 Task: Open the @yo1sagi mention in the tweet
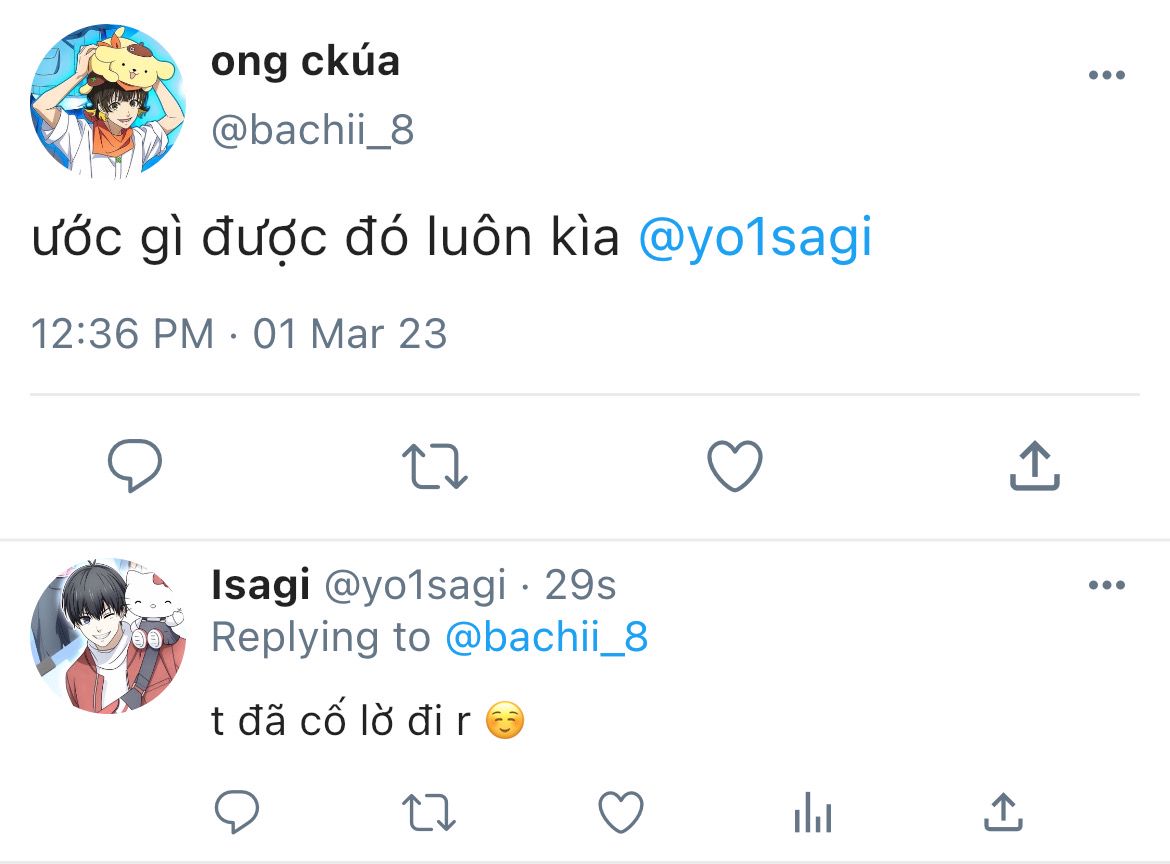coord(755,240)
